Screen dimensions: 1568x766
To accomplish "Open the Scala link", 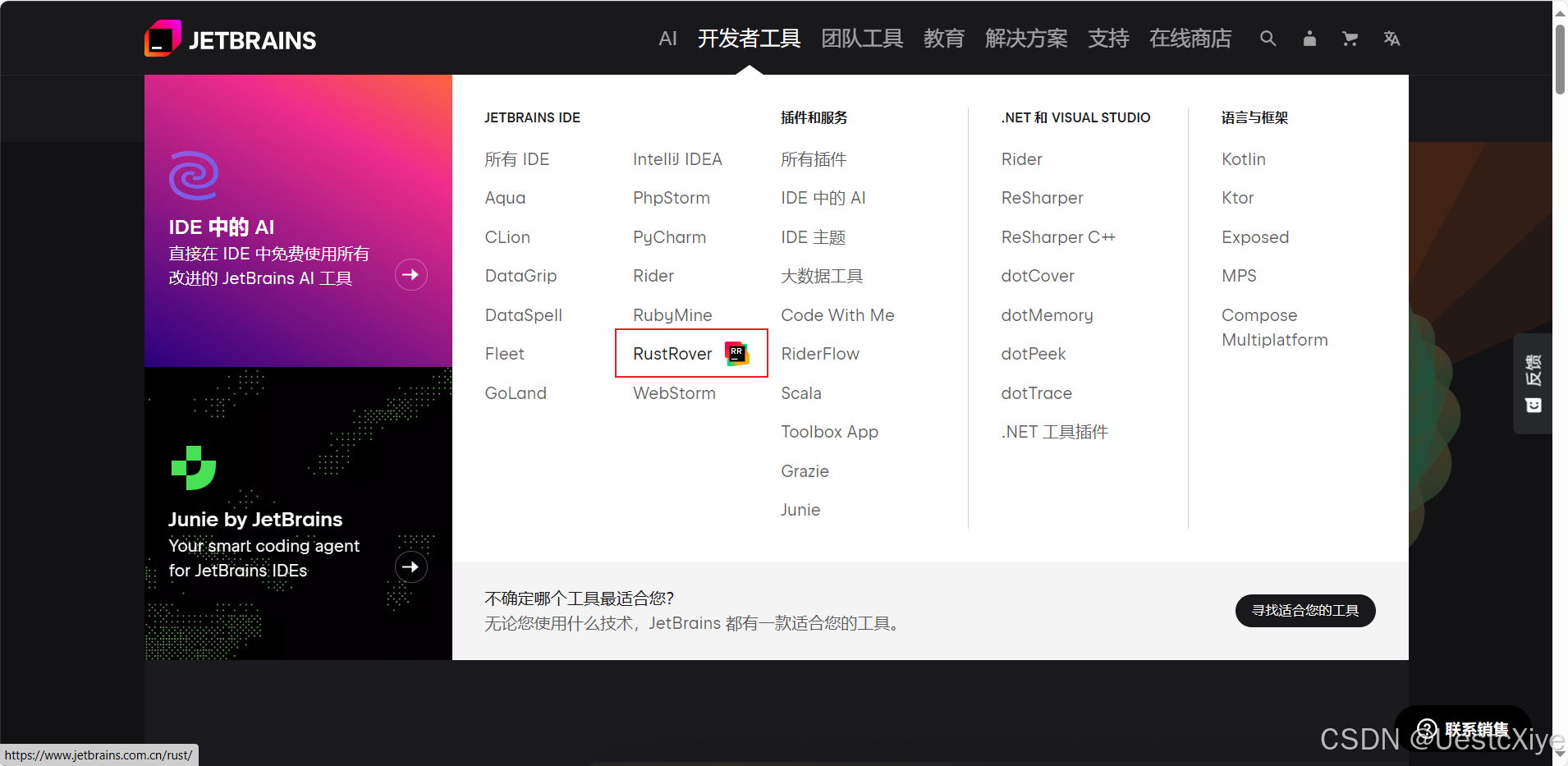I will [x=801, y=393].
